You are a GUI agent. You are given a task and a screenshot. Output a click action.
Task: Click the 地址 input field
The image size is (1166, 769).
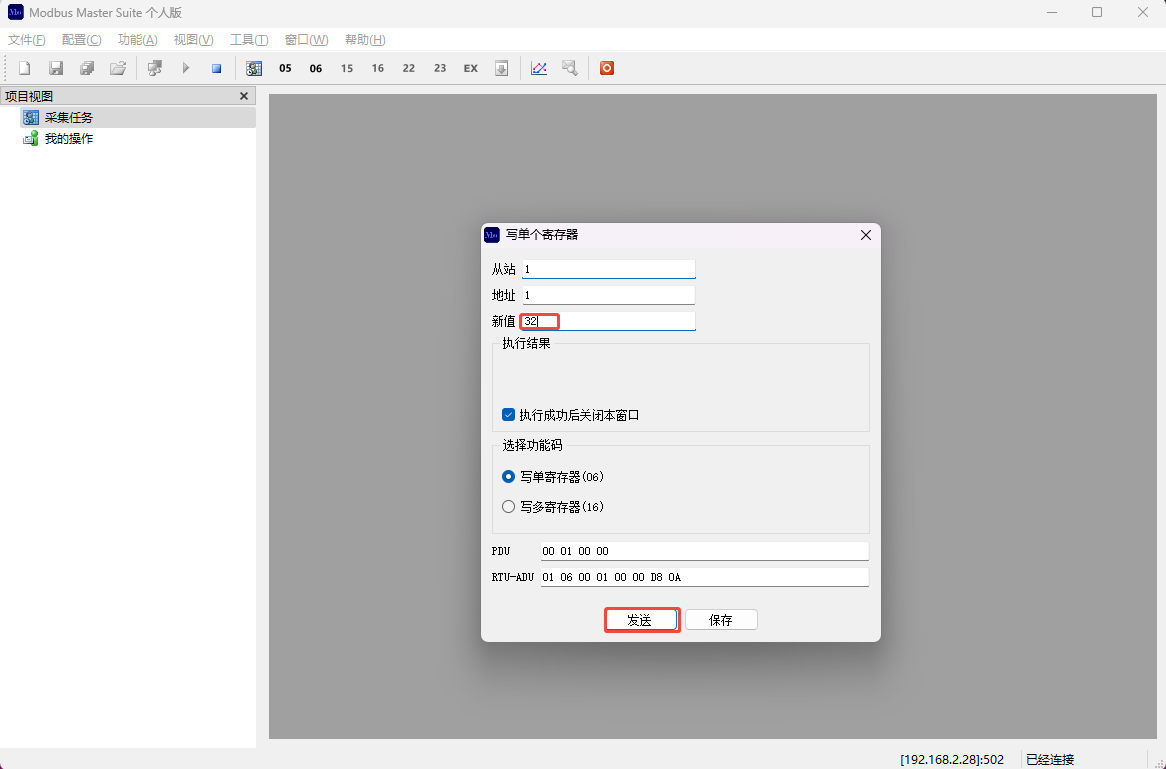pyautogui.click(x=608, y=296)
